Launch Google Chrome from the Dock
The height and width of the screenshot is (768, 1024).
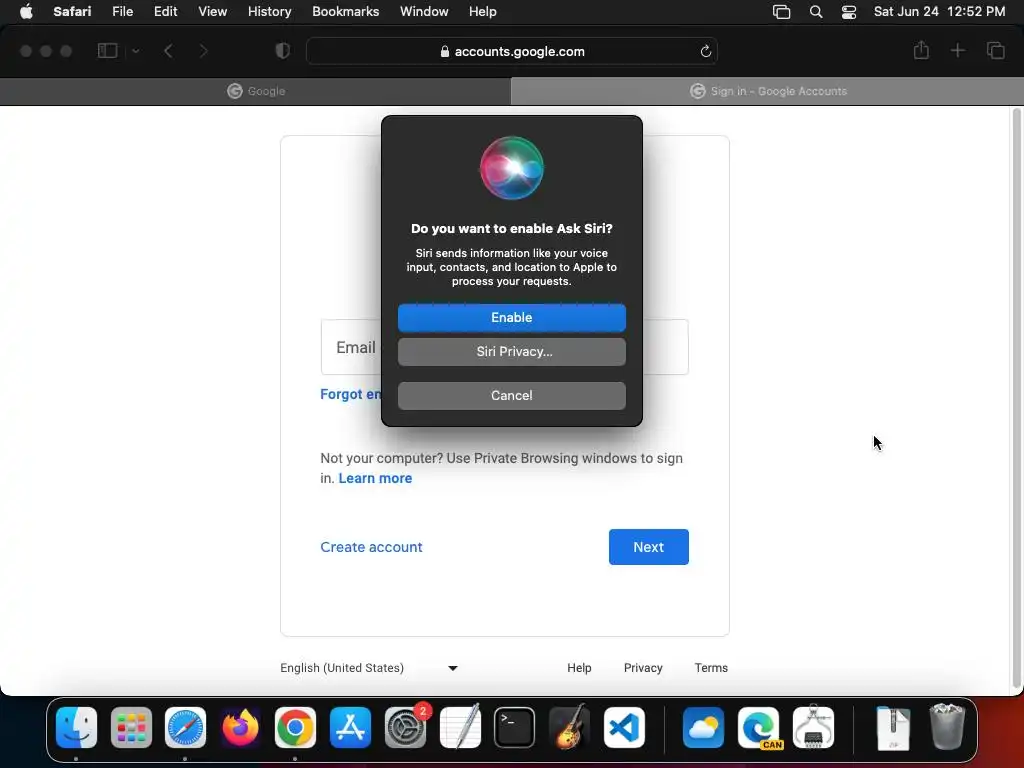pos(295,727)
